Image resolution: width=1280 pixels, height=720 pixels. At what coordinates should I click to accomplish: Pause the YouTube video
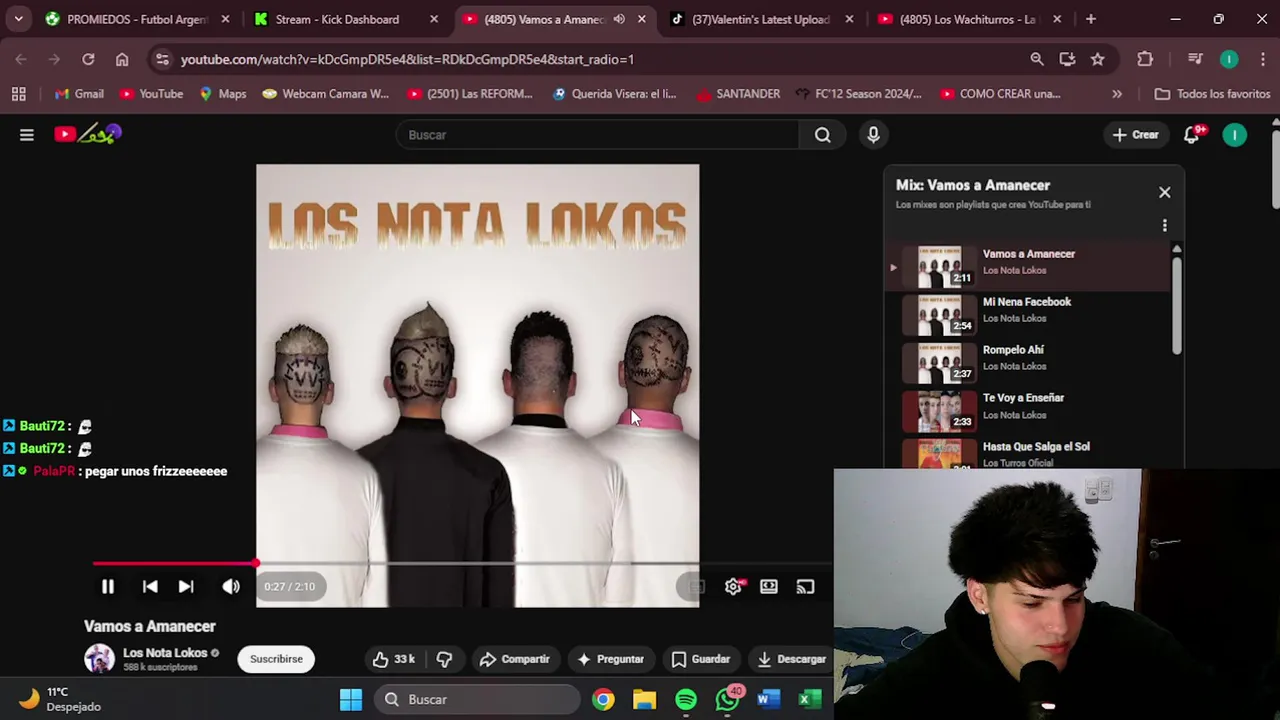click(x=108, y=587)
